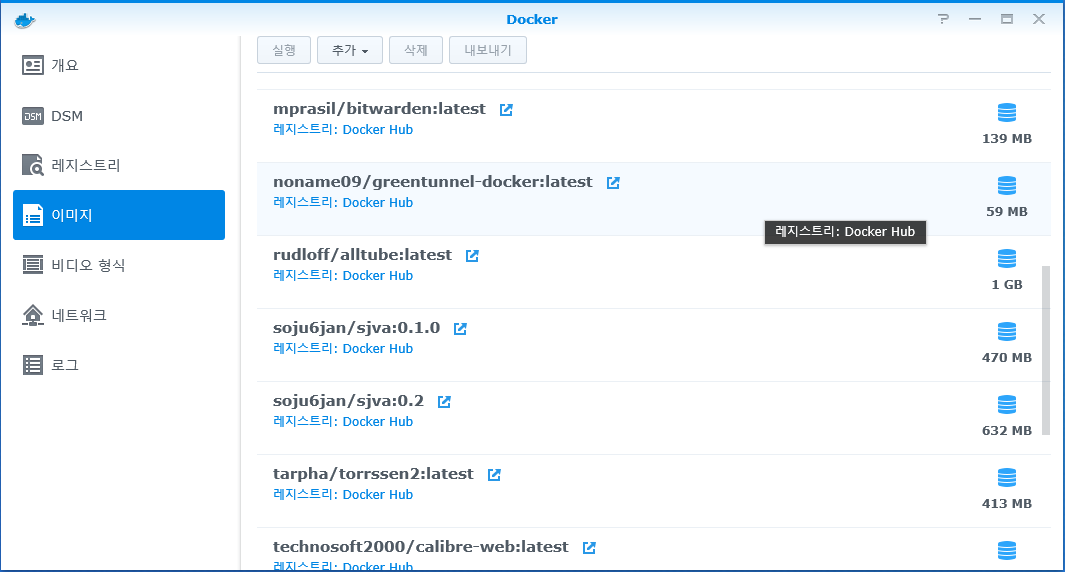1065x572 pixels.
Task: Select the noname09/greentunnel-docker:latest image name
Action: [x=433, y=182]
